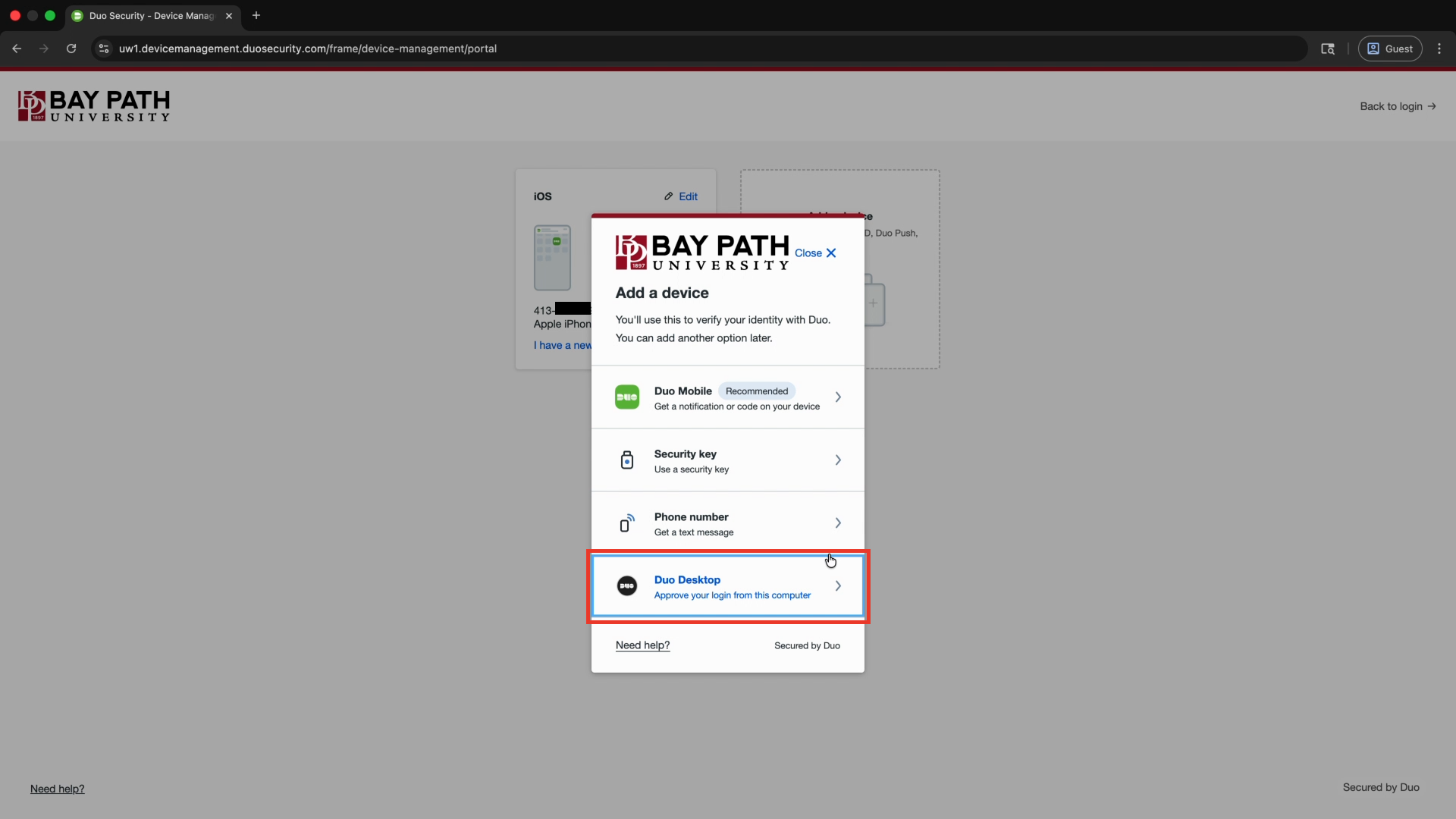The image size is (1456, 819).
Task: Click the green Duo Mobile app icon
Action: point(627,397)
